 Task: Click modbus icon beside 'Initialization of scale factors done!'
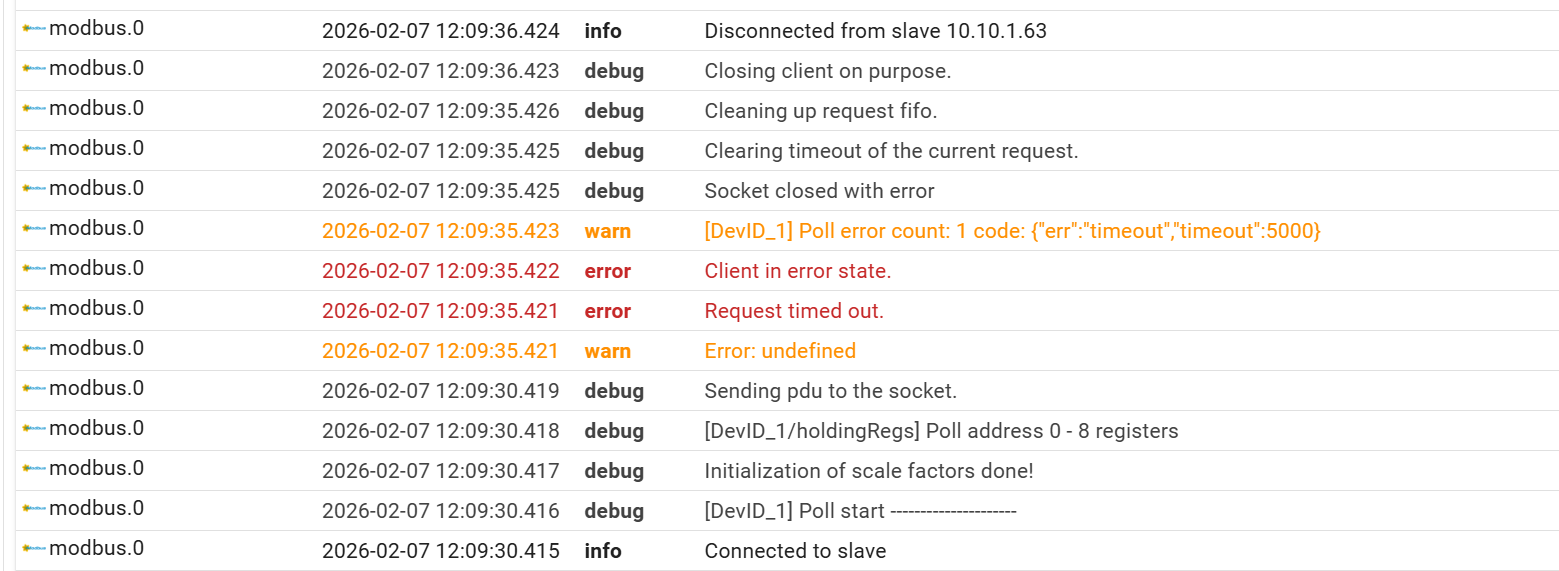pyautogui.click(x=34, y=469)
